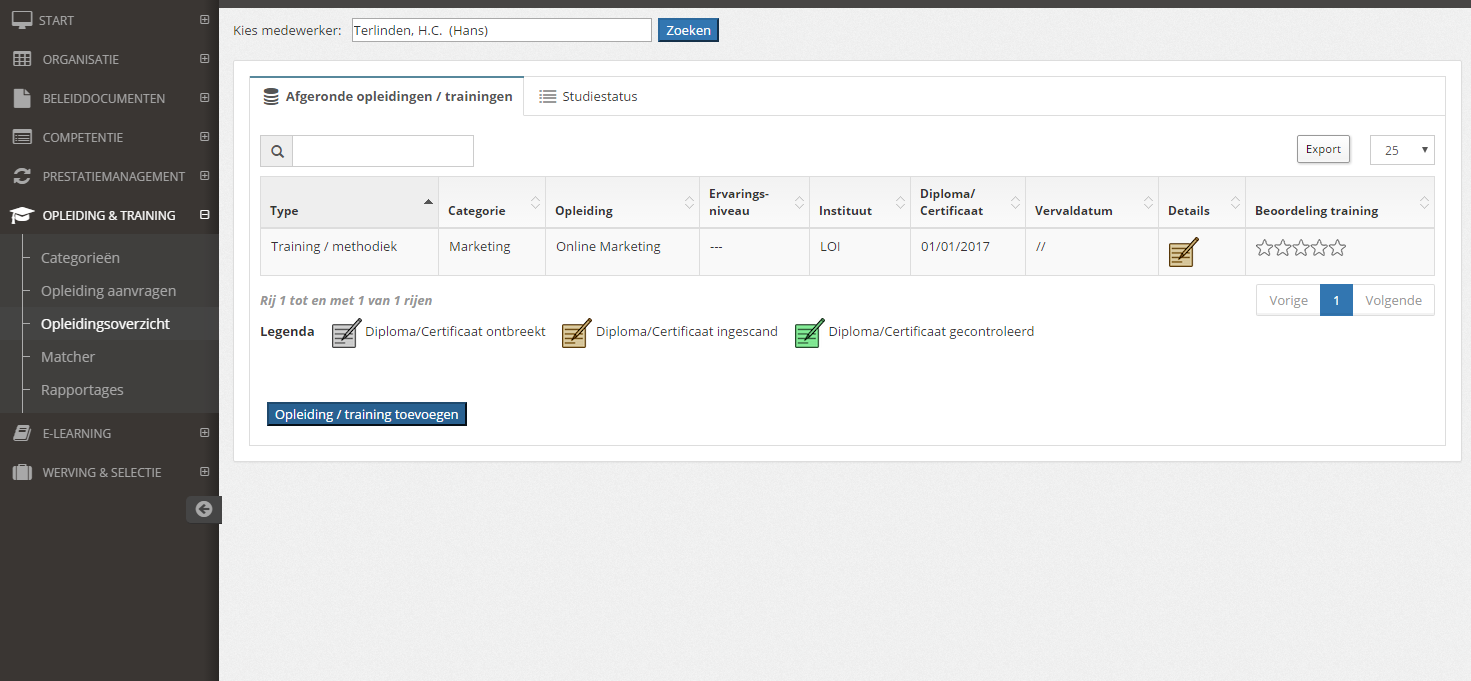The image size is (1471, 681).
Task: Open certificate details icon for Online Marketing
Action: (1183, 252)
